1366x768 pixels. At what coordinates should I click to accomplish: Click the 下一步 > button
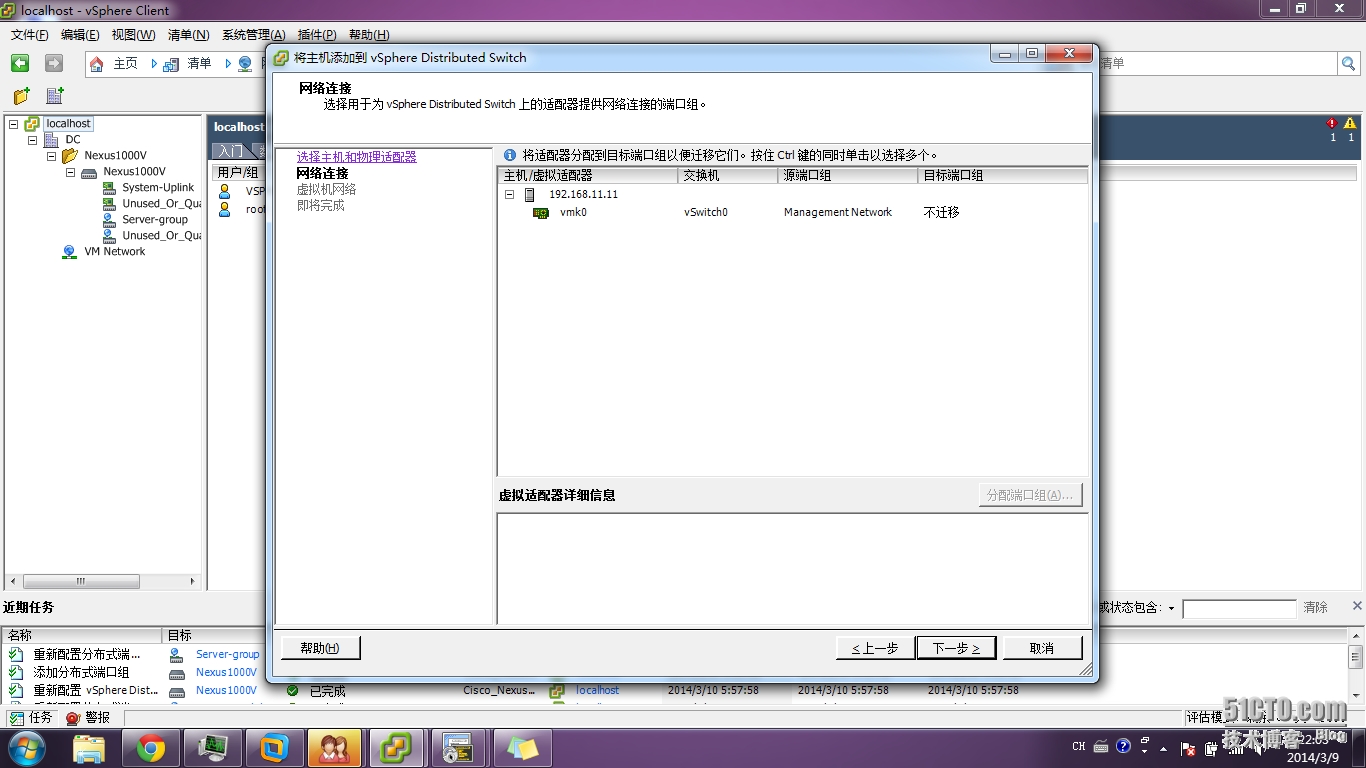pos(956,648)
